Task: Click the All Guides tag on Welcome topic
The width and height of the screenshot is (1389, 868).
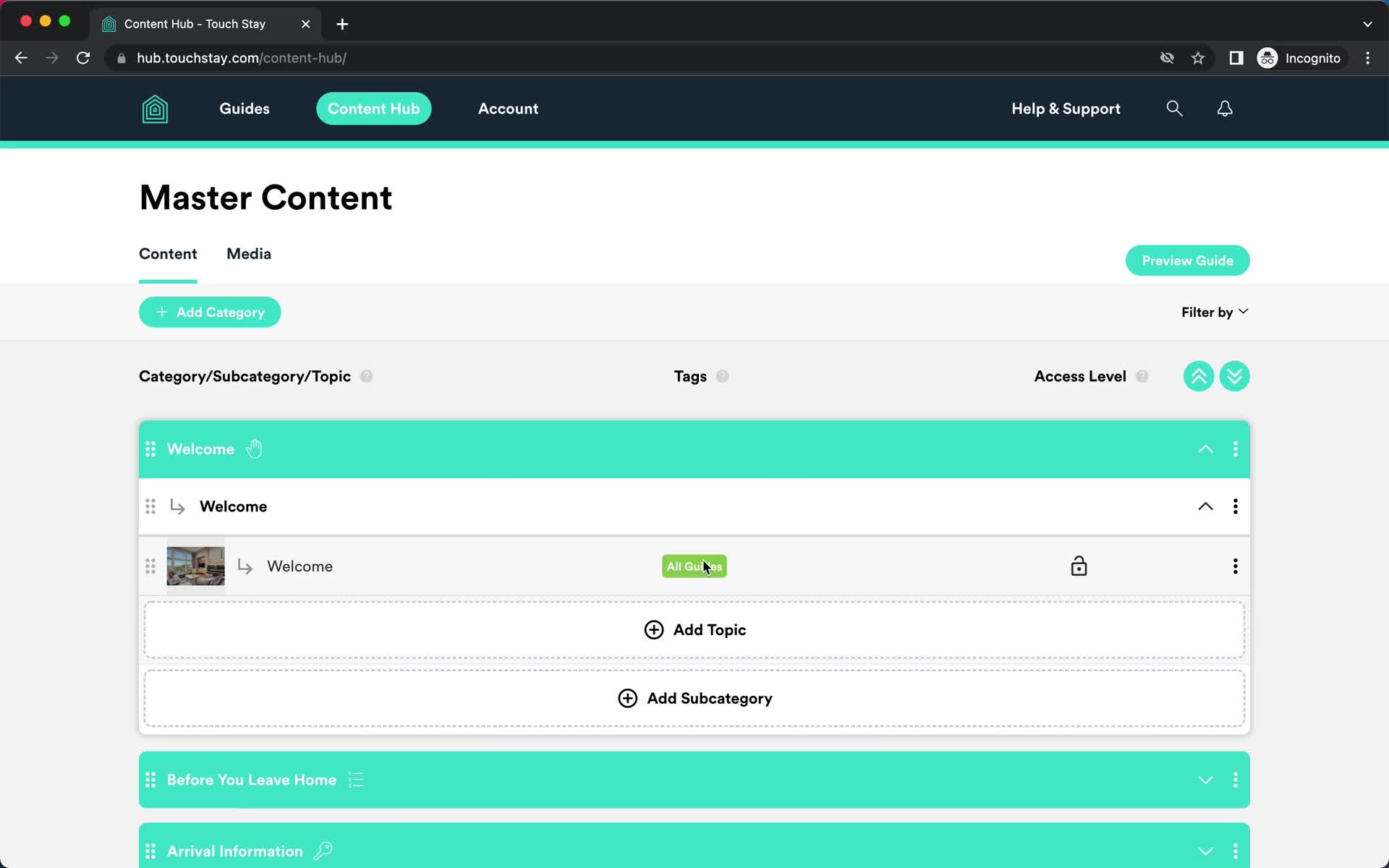Action: 694,566
